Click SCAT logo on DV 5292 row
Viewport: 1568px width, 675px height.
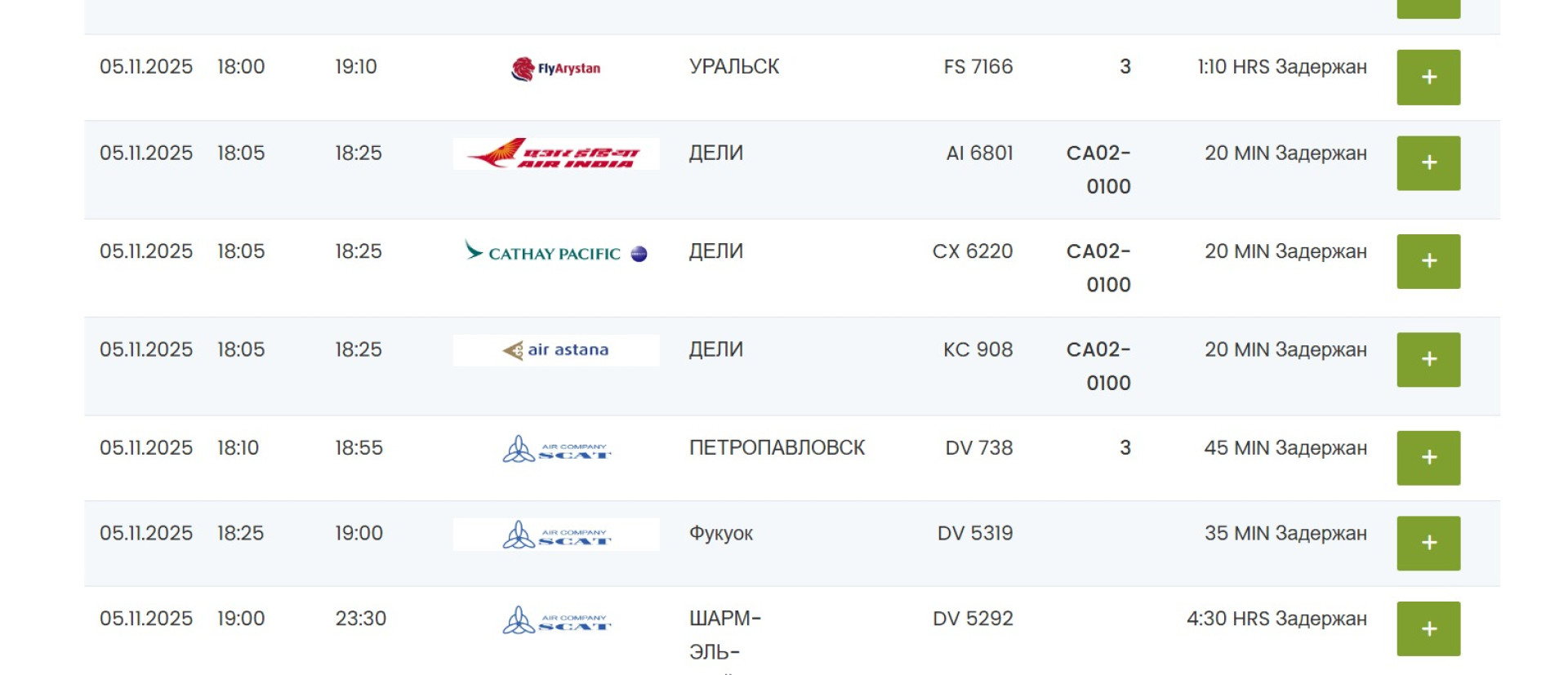556,620
